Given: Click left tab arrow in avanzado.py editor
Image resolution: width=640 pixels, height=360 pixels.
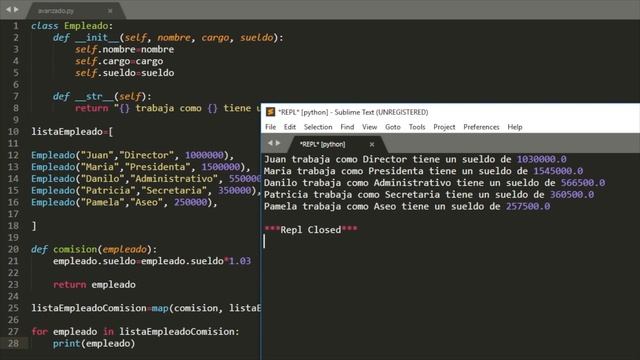Looking at the screenshot, I should pyautogui.click(x=8, y=9).
